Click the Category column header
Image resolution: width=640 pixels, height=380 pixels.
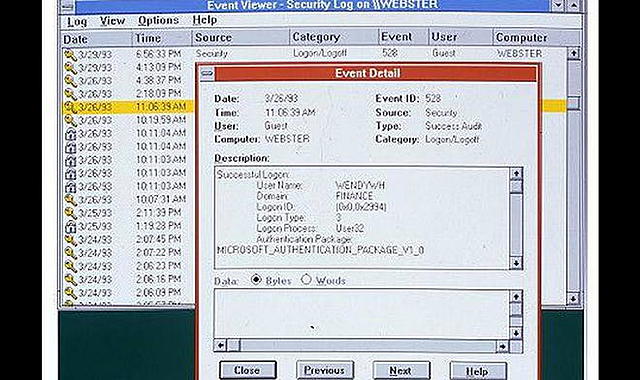click(x=334, y=37)
